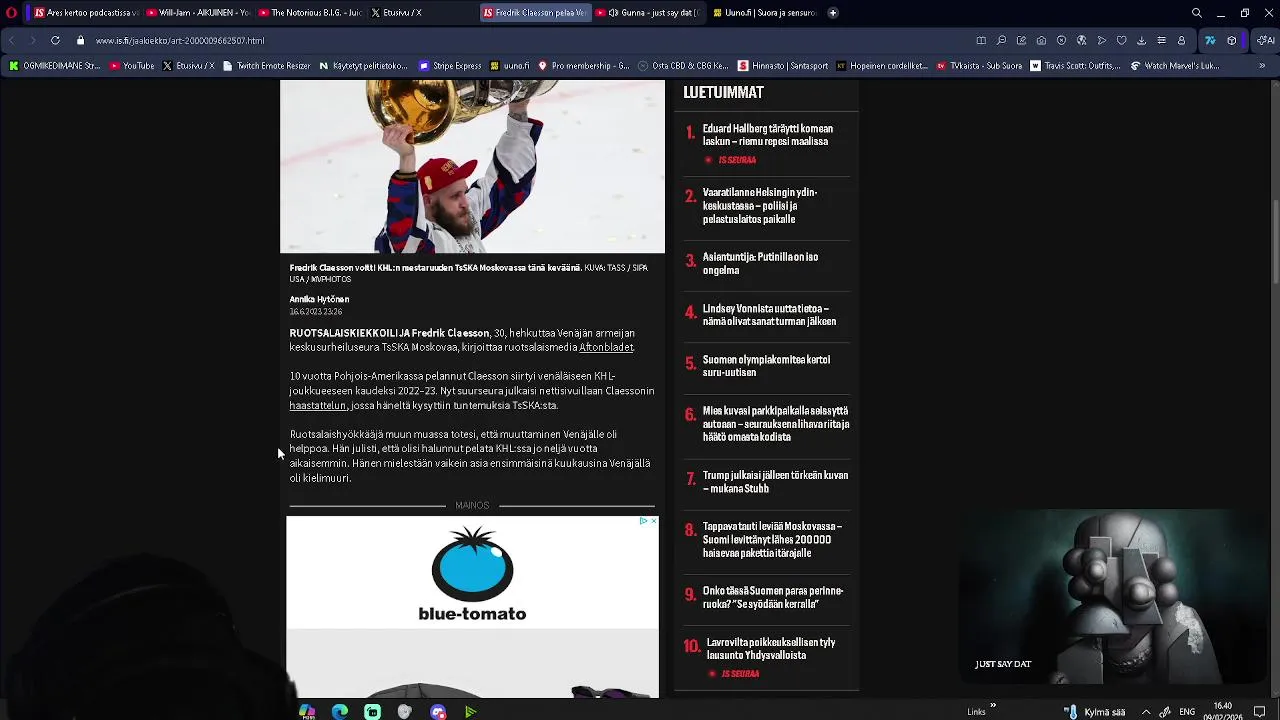Viewport: 1280px width, 720px height.
Task: Click the Fredrik Claesson trophy photo
Action: [x=472, y=166]
